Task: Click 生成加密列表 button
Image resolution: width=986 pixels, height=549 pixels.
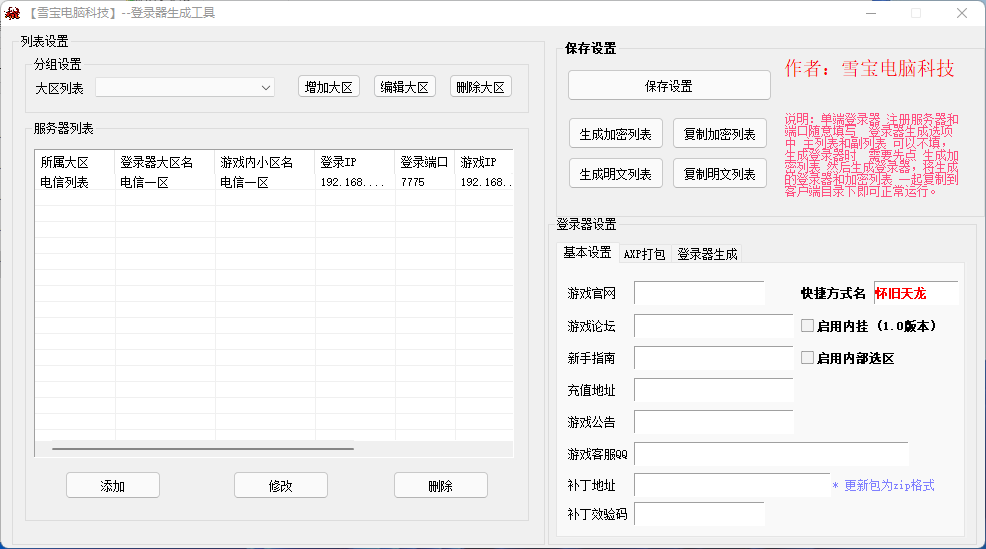Action: point(616,134)
